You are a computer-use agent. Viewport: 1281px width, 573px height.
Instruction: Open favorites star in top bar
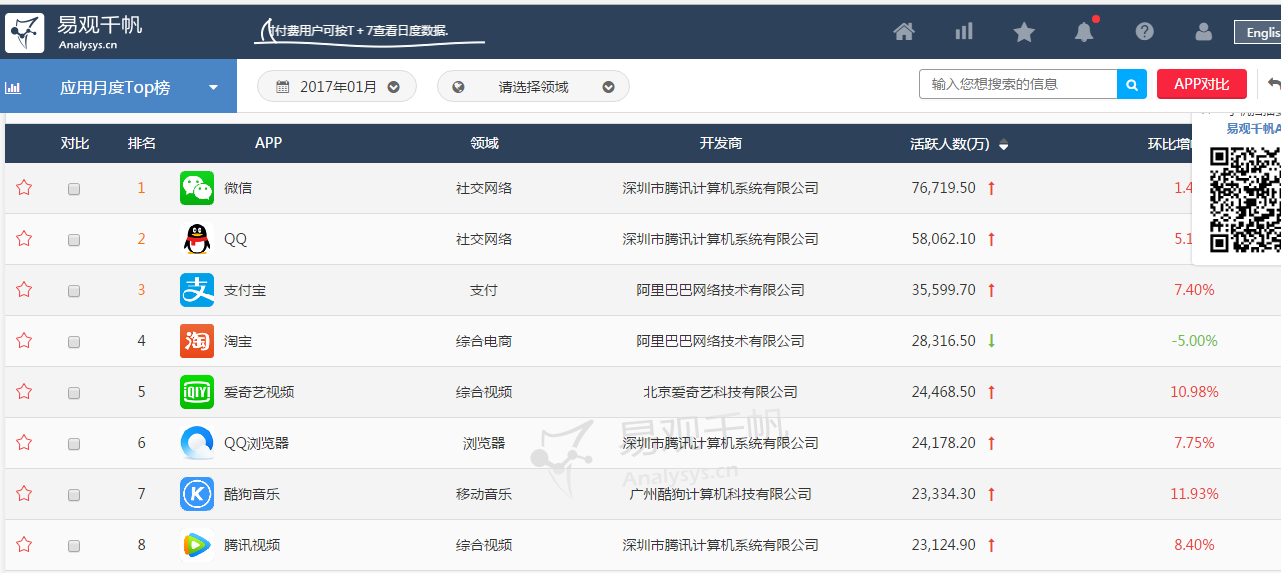(x=1024, y=32)
